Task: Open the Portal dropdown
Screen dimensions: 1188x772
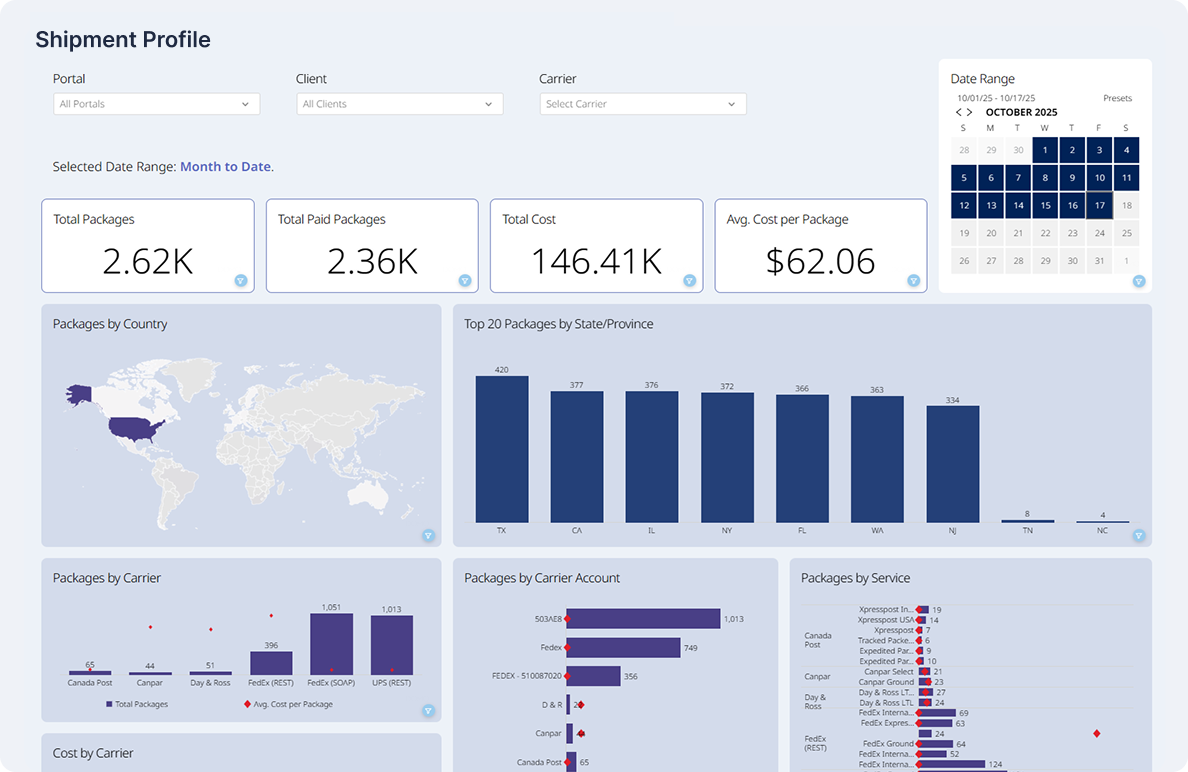Action: (156, 104)
